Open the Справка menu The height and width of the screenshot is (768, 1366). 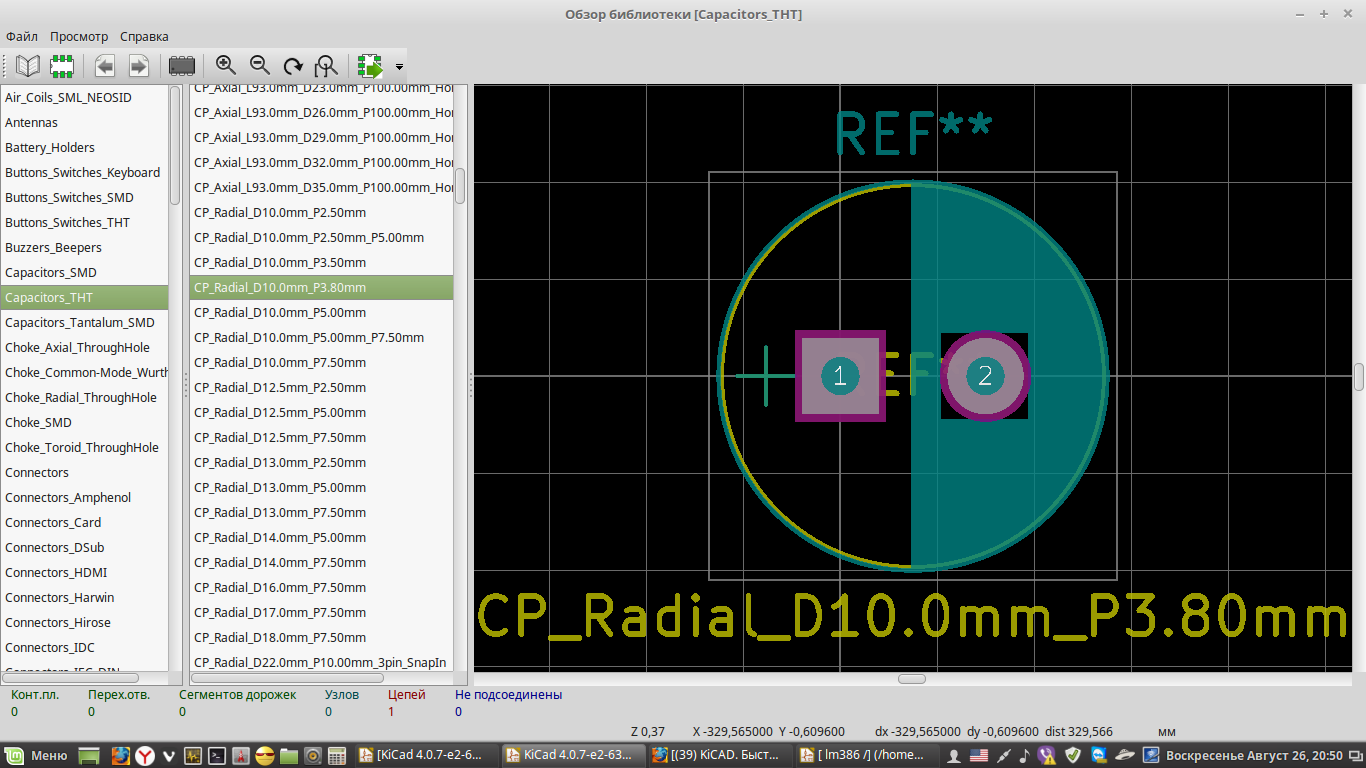144,36
